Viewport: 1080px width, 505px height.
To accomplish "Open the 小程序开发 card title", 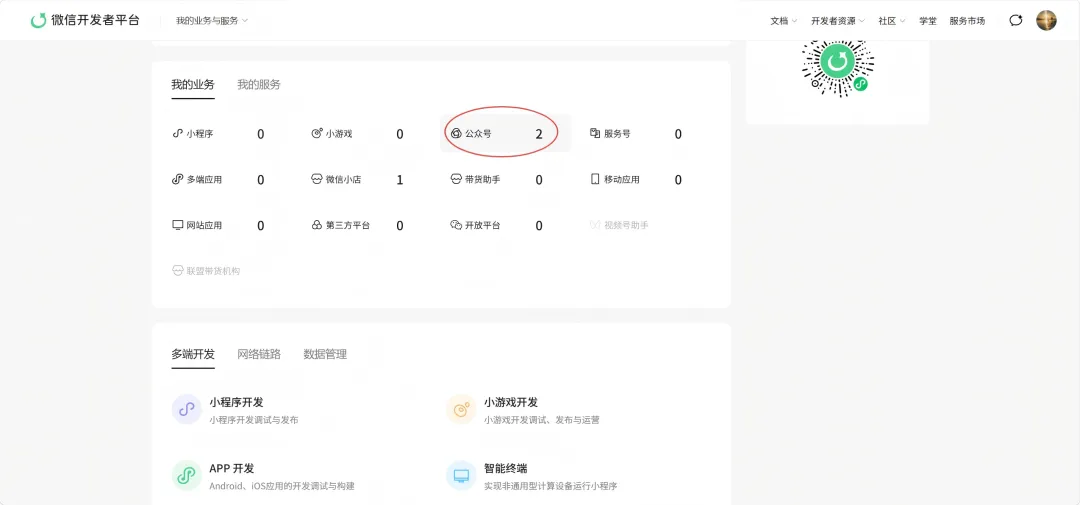I will (x=236, y=402).
